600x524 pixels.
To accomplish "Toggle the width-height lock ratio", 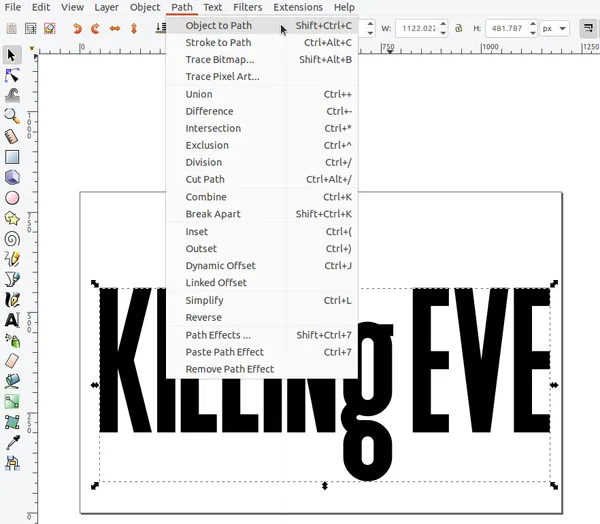I will coord(458,28).
